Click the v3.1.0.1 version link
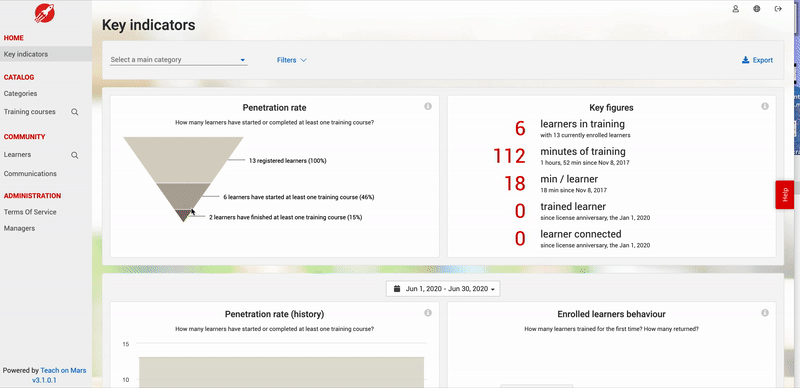This screenshot has width=800, height=388. pyautogui.click(x=44, y=380)
